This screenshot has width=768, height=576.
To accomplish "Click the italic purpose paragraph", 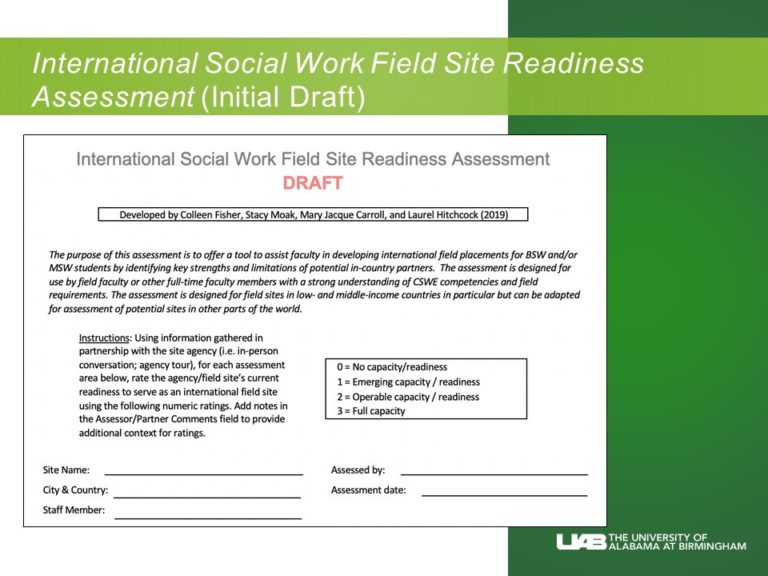I will click(x=314, y=281).
